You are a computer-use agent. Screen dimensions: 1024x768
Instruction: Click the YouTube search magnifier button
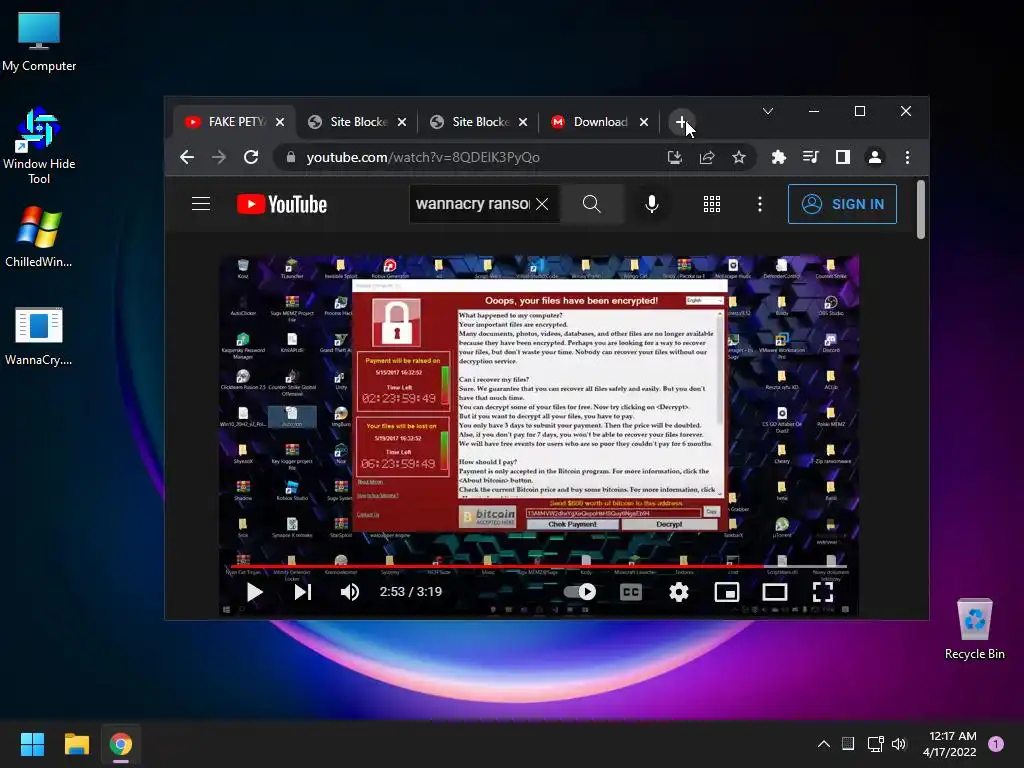click(x=592, y=204)
